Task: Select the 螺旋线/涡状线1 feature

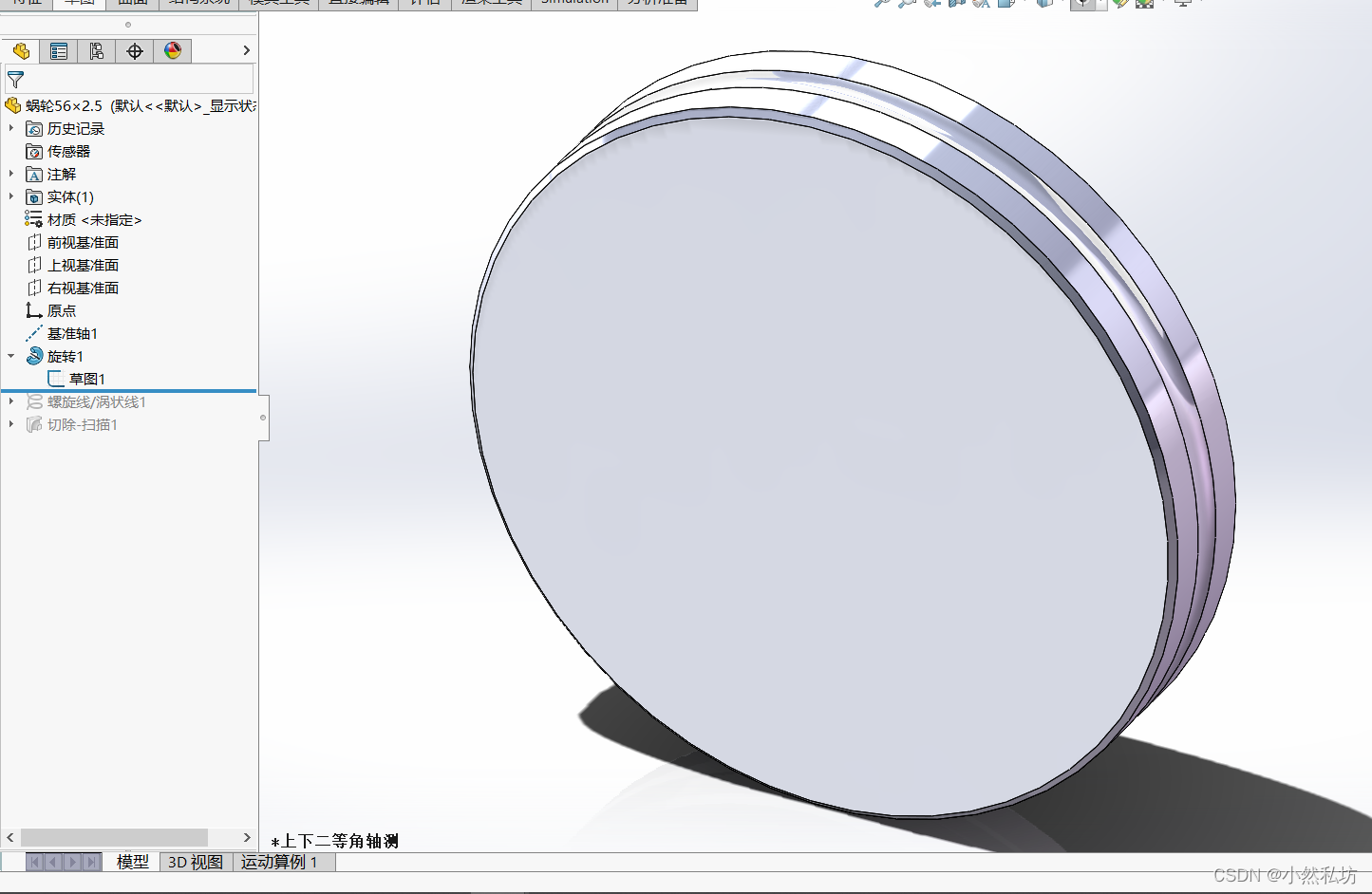Action: [x=97, y=402]
